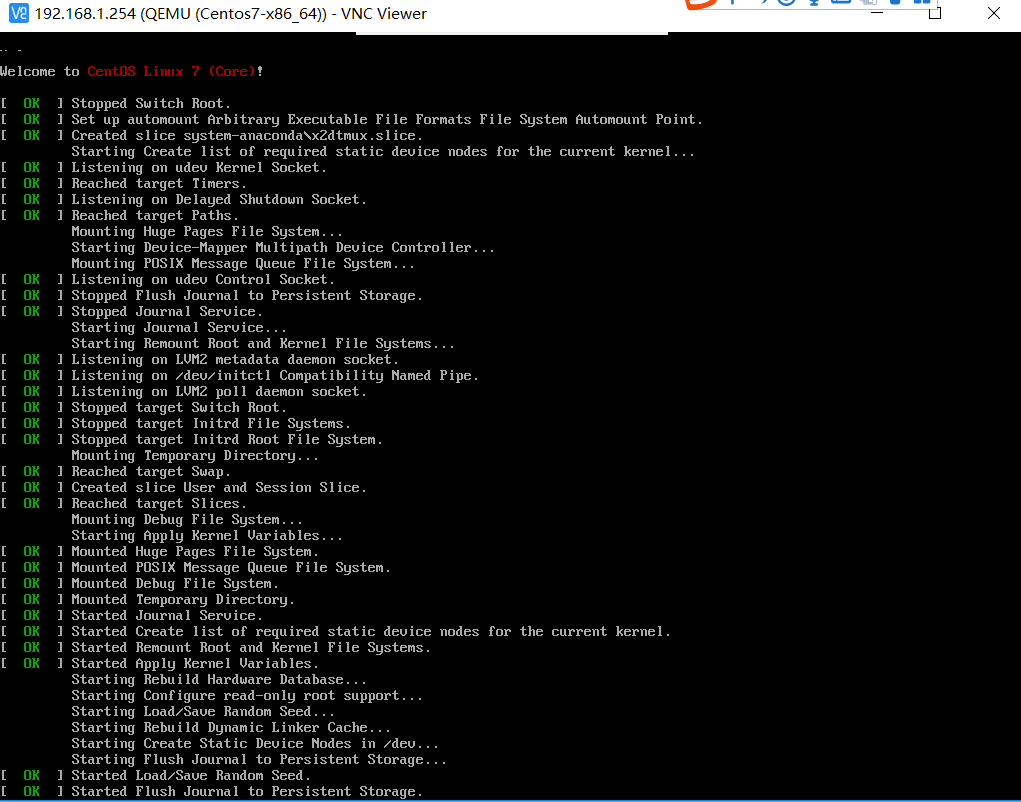This screenshot has height=802, width=1021.
Task: Maximize the VNC Viewer window
Action: coord(935,13)
